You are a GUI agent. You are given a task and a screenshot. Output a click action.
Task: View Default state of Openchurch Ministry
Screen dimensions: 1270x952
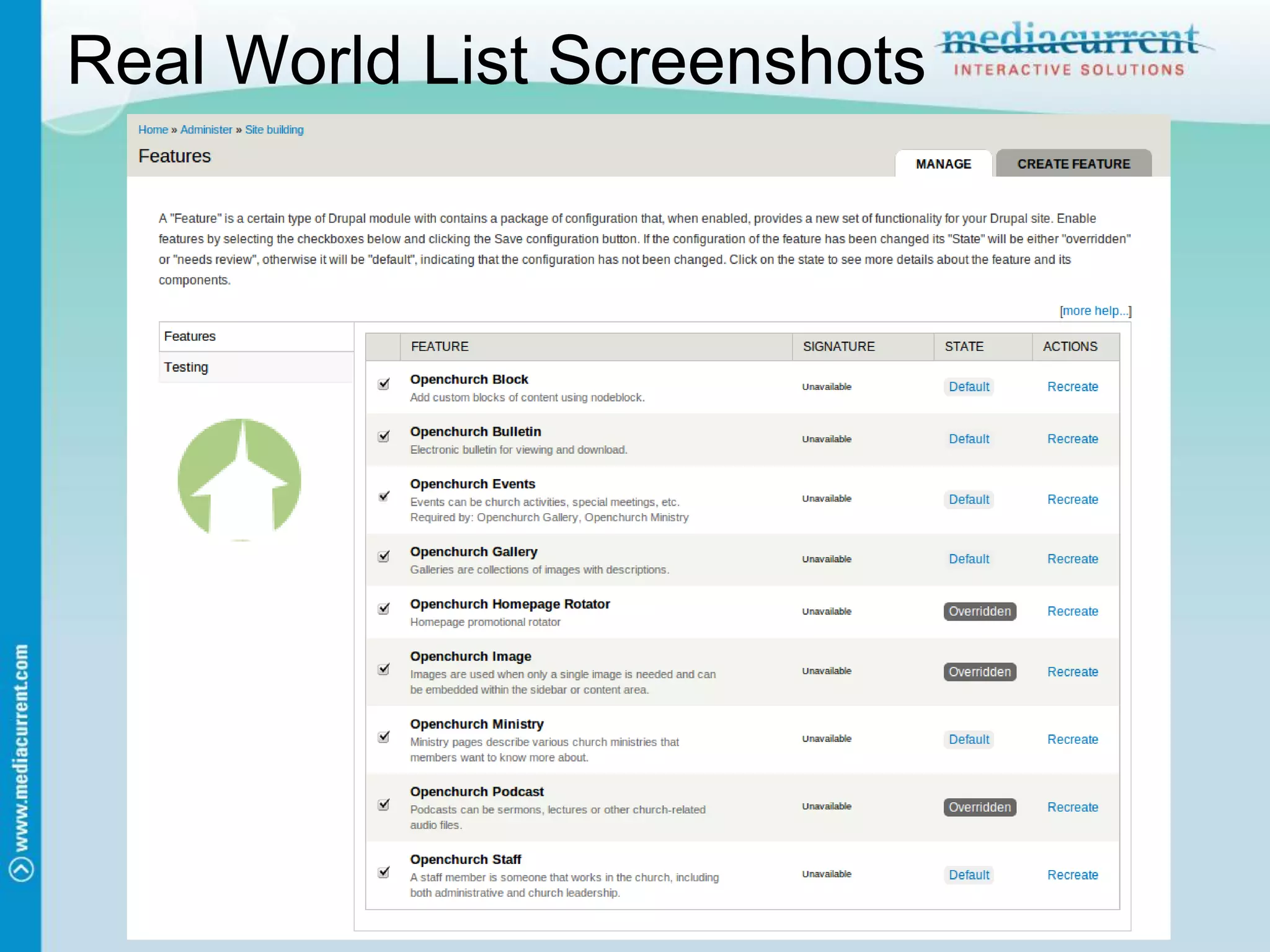click(x=969, y=739)
